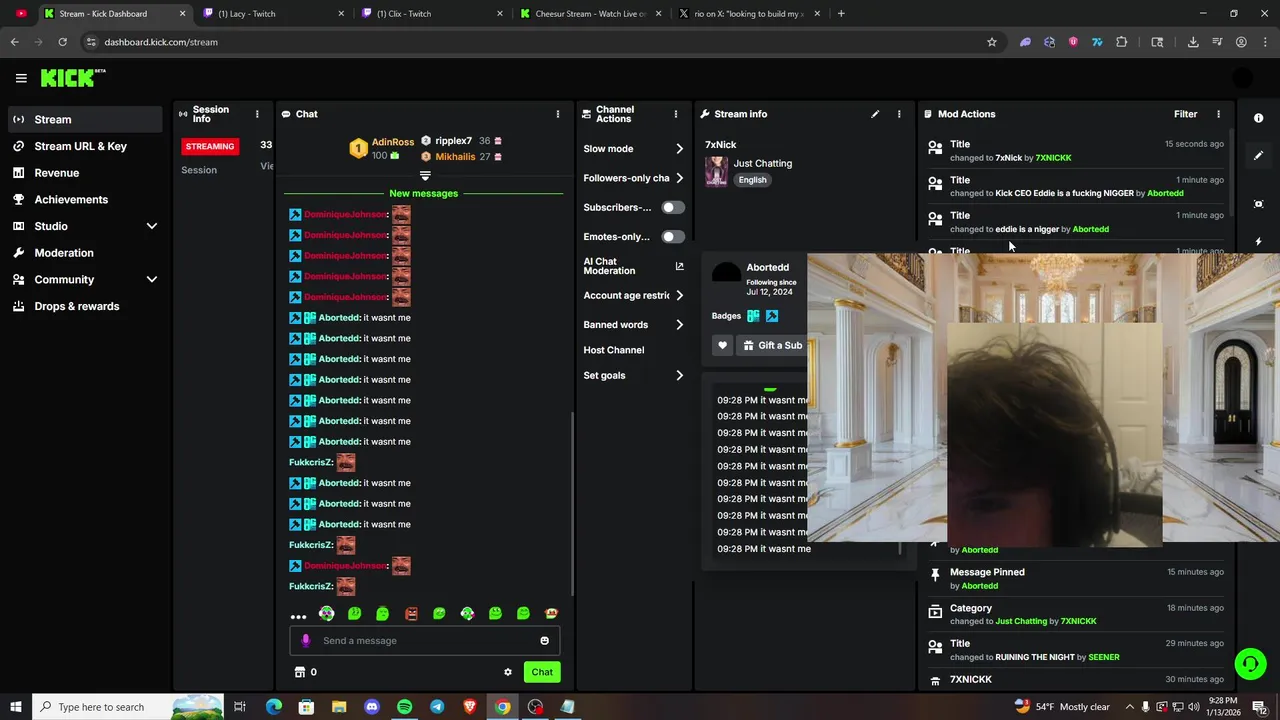The height and width of the screenshot is (720, 1280).
Task: Open Stream info panel three-dot menu
Action: 899,114
